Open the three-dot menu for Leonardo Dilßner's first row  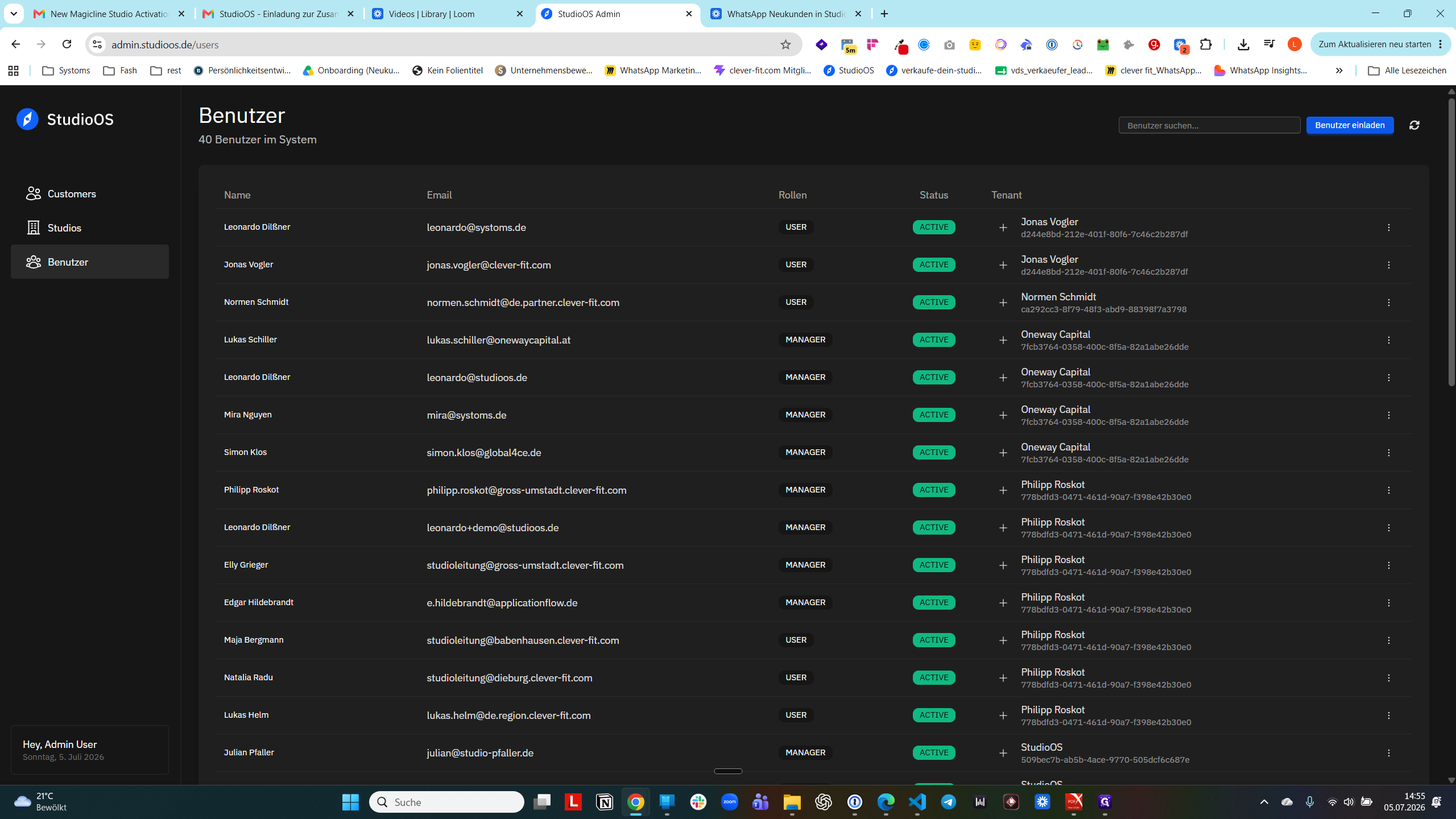click(x=1388, y=227)
